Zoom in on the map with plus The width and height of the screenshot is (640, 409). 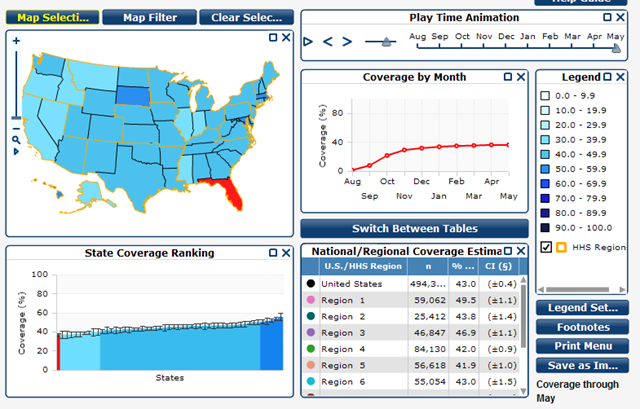(16, 40)
